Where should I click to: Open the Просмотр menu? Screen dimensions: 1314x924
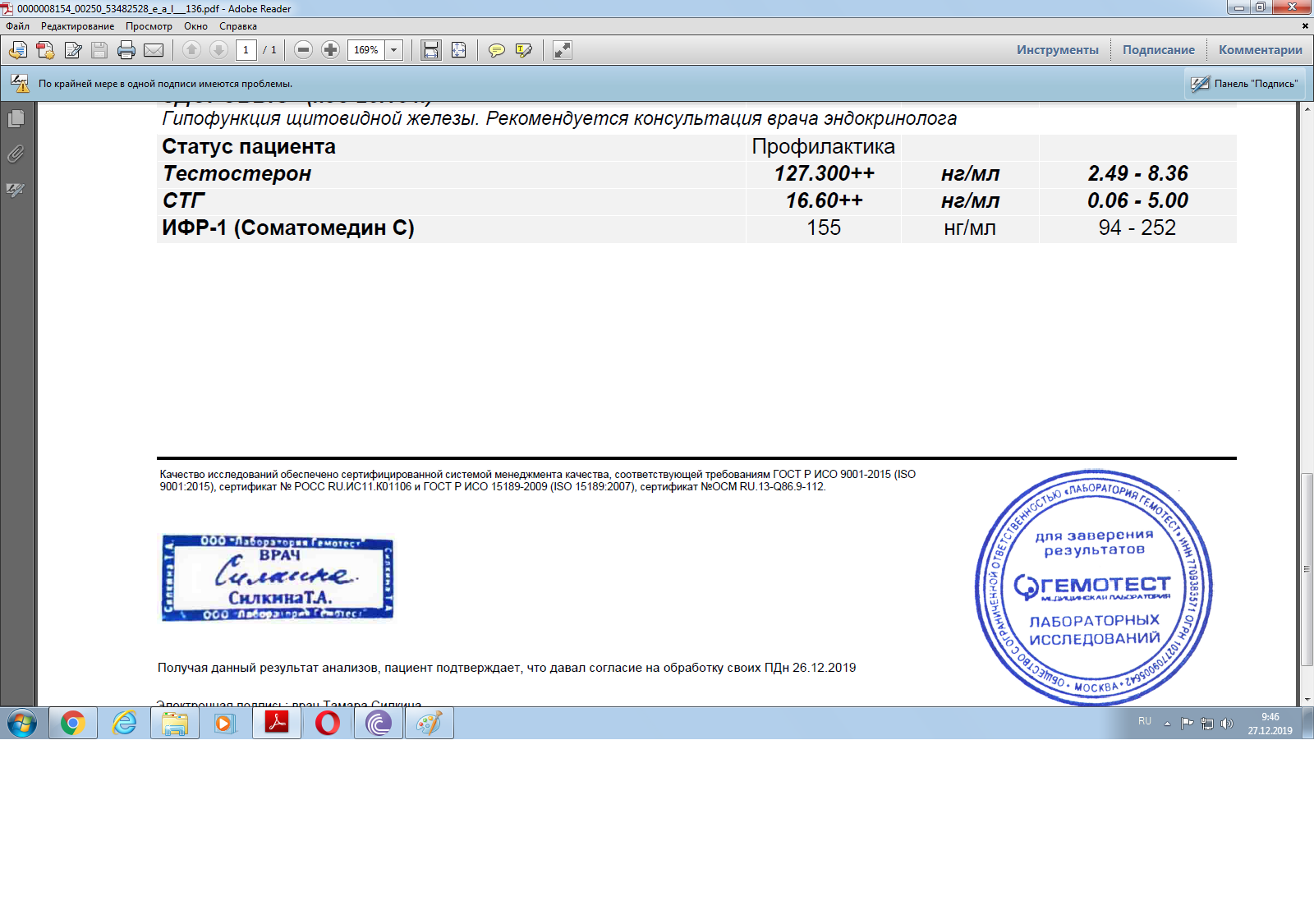(149, 26)
